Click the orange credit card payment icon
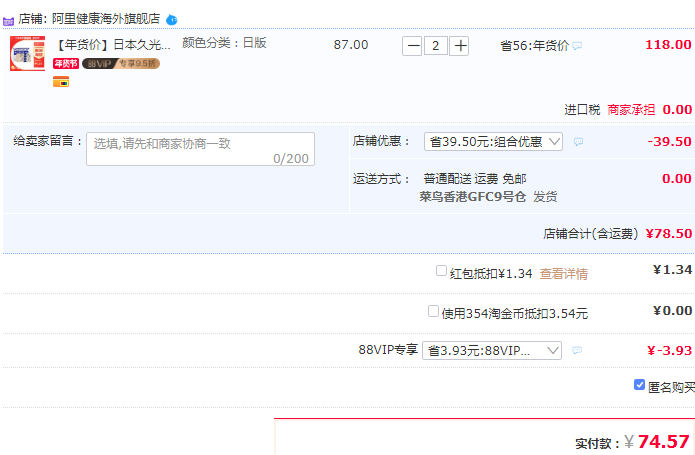695x455 pixels. [x=61, y=82]
